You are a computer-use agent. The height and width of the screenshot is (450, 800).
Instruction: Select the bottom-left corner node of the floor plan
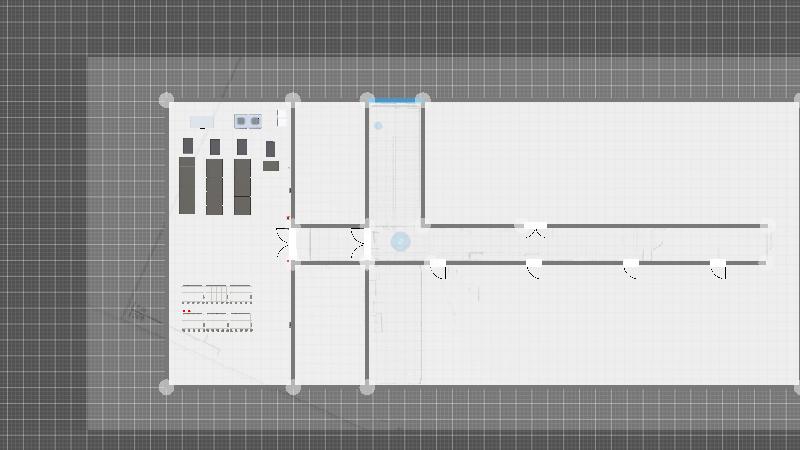coord(166,387)
